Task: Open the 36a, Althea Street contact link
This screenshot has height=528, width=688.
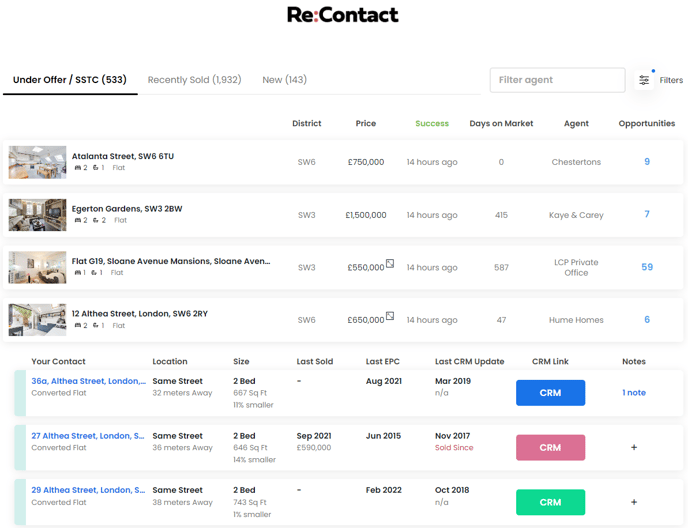Action: 88,381
